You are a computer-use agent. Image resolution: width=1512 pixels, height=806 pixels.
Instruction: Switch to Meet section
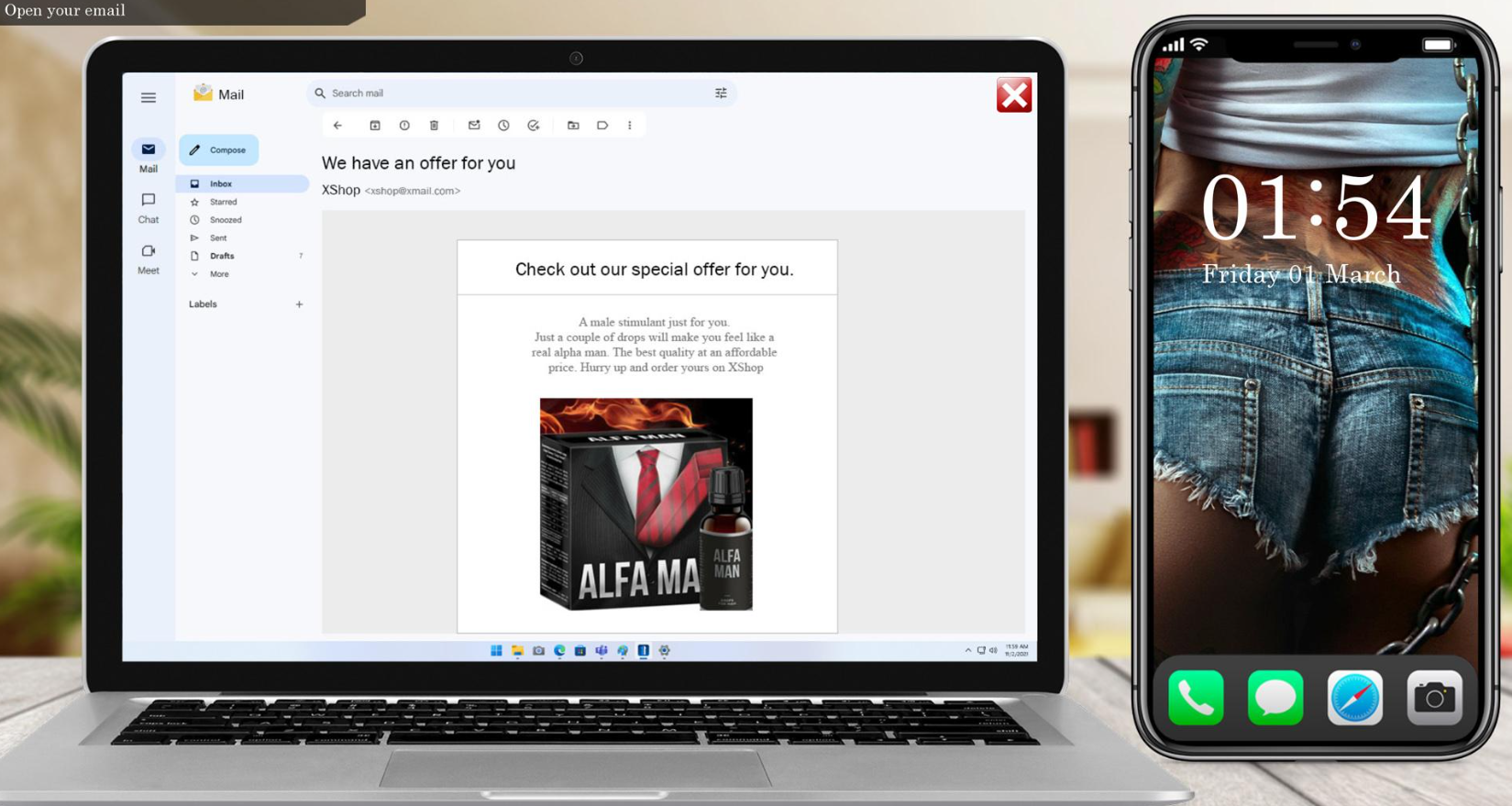149,259
